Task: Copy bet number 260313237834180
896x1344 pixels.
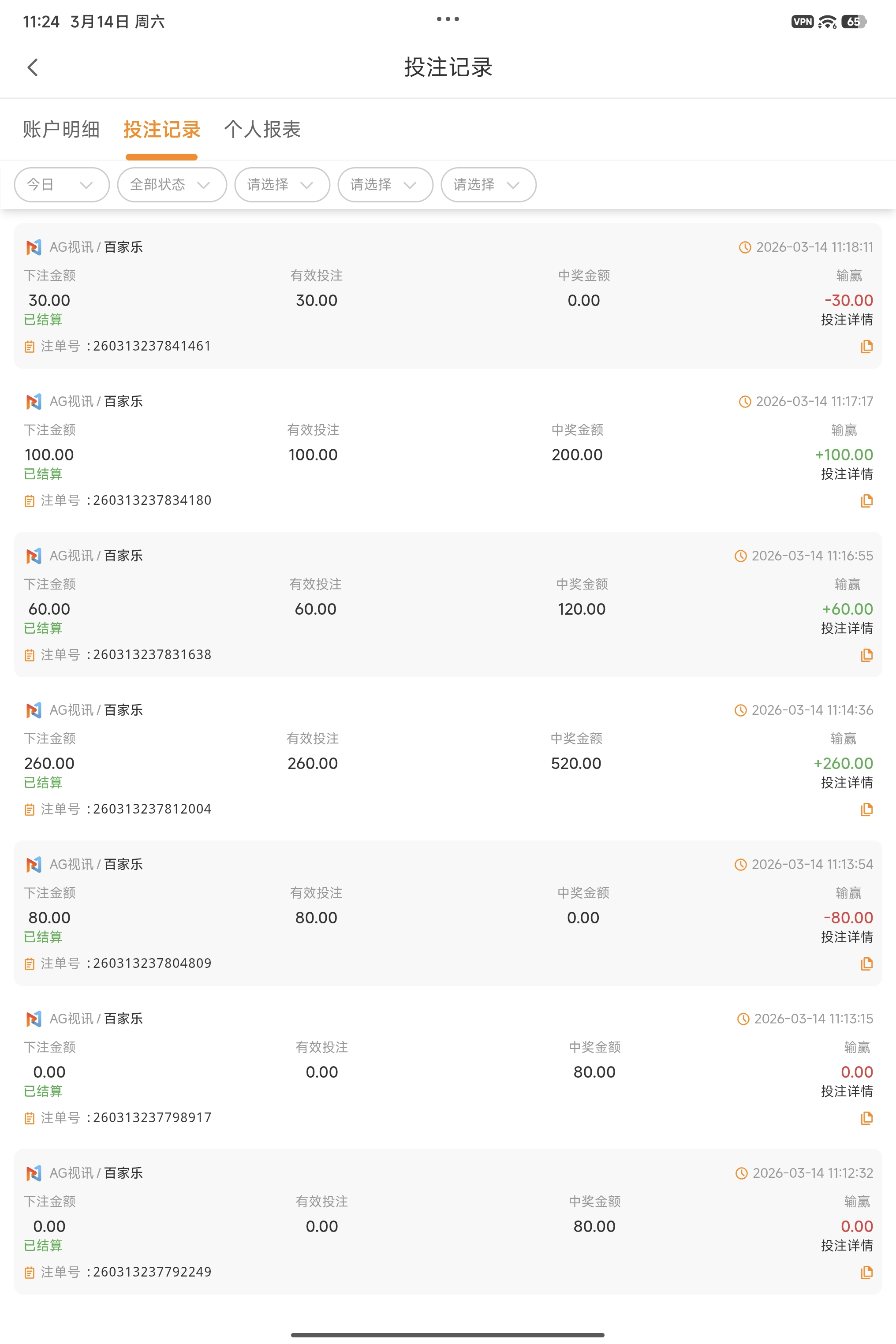Action: [866, 500]
